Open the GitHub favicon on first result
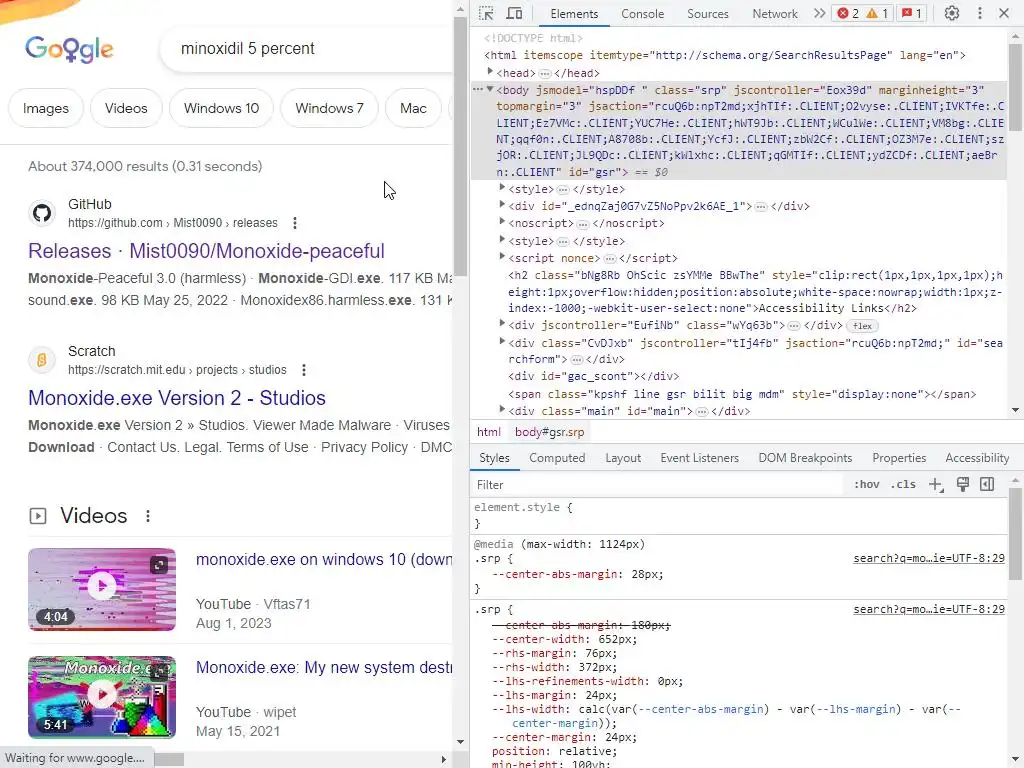Screen dimensions: 1024x768 coord(42,213)
